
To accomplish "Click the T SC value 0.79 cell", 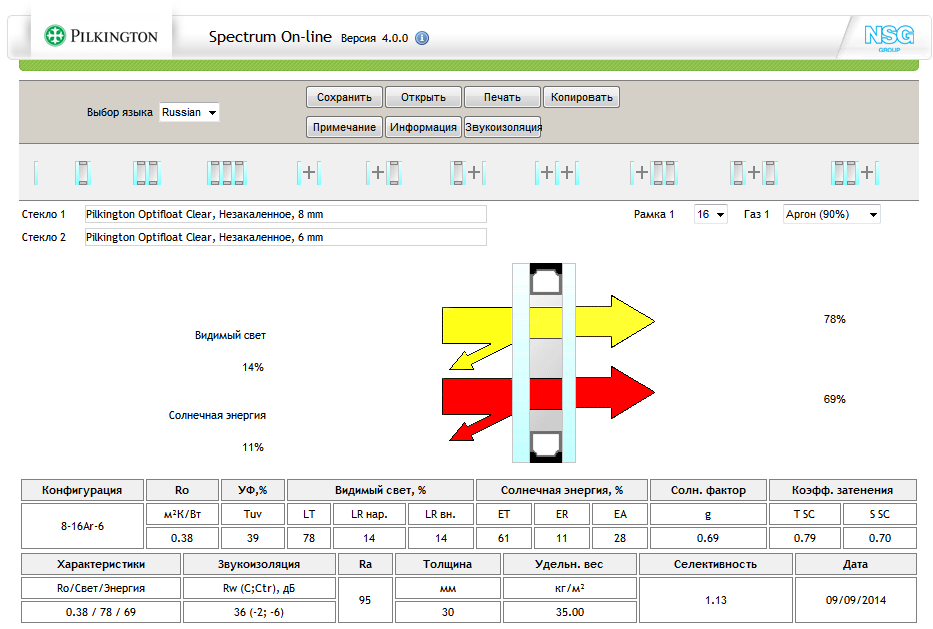I will click(x=804, y=538).
